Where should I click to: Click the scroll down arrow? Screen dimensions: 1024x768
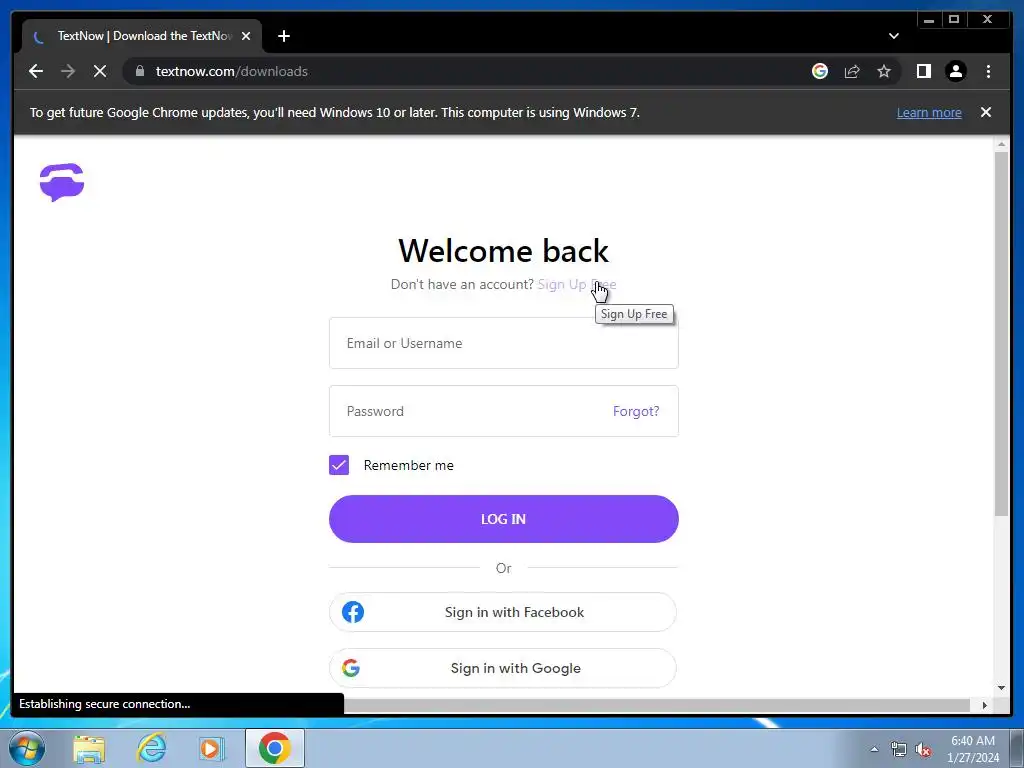point(1001,688)
